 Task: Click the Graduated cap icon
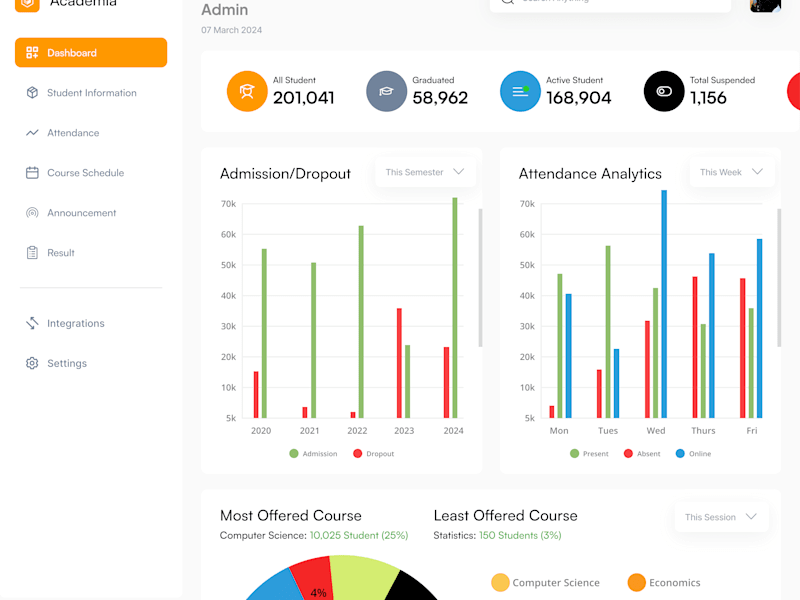coord(386,91)
